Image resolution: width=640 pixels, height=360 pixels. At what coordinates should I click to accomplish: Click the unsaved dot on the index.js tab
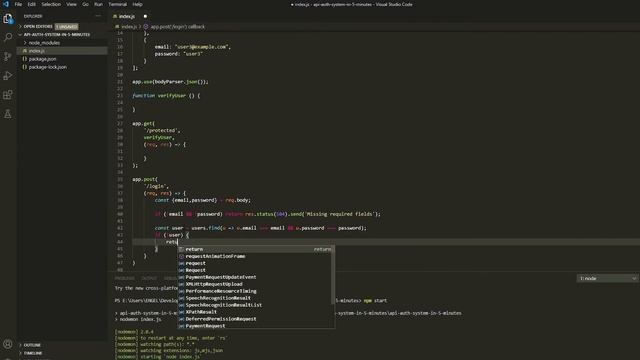click(145, 16)
